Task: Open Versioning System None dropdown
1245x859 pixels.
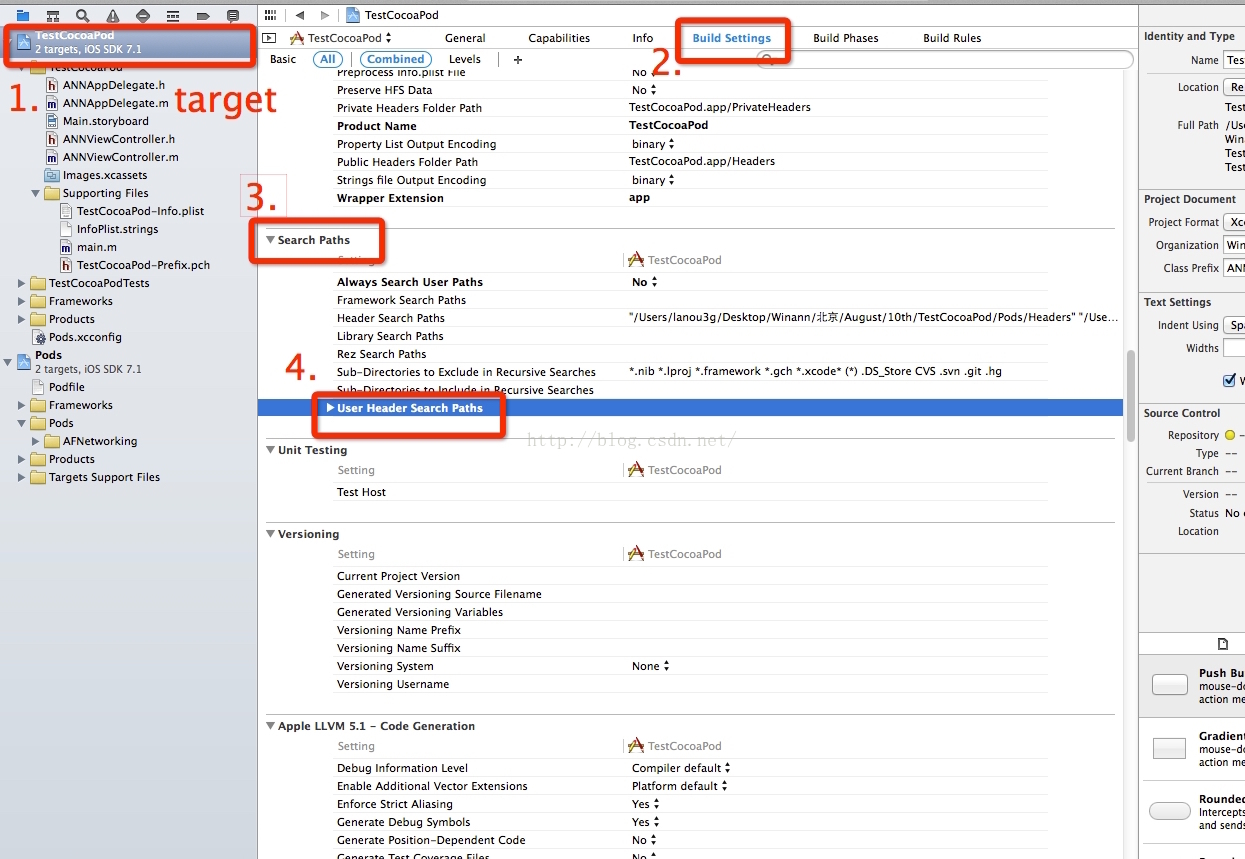Action: [x=651, y=666]
